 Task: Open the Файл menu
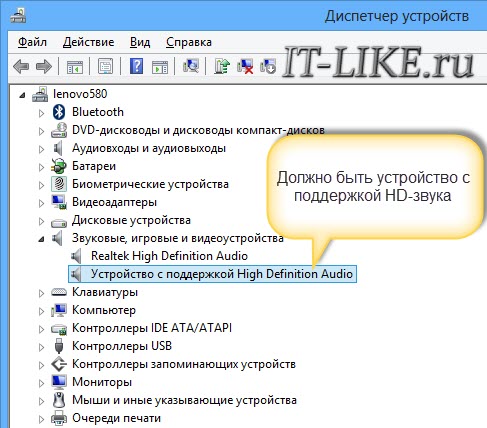pyautogui.click(x=32, y=42)
